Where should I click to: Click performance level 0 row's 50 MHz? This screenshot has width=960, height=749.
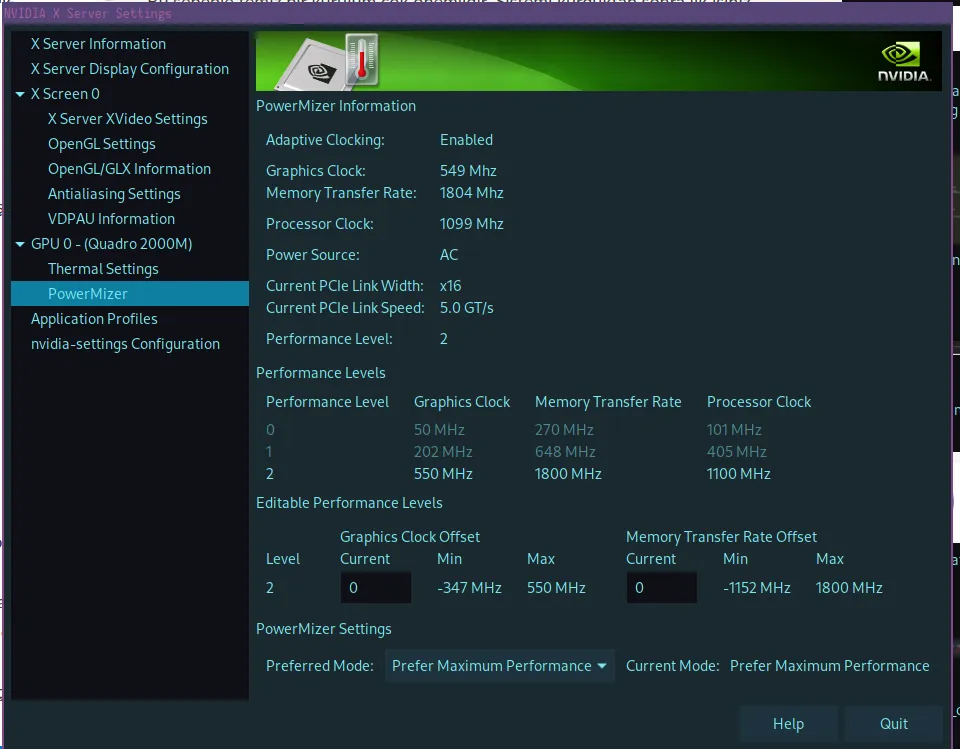[x=439, y=430]
